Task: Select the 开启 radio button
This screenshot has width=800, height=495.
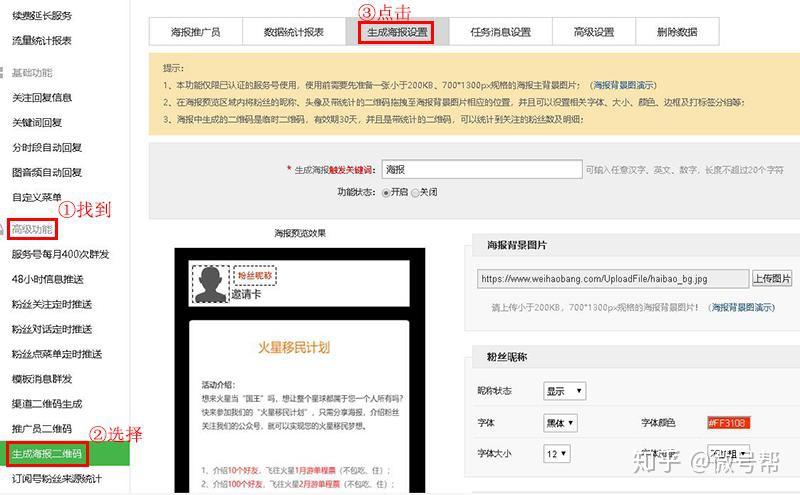Action: tap(386, 193)
